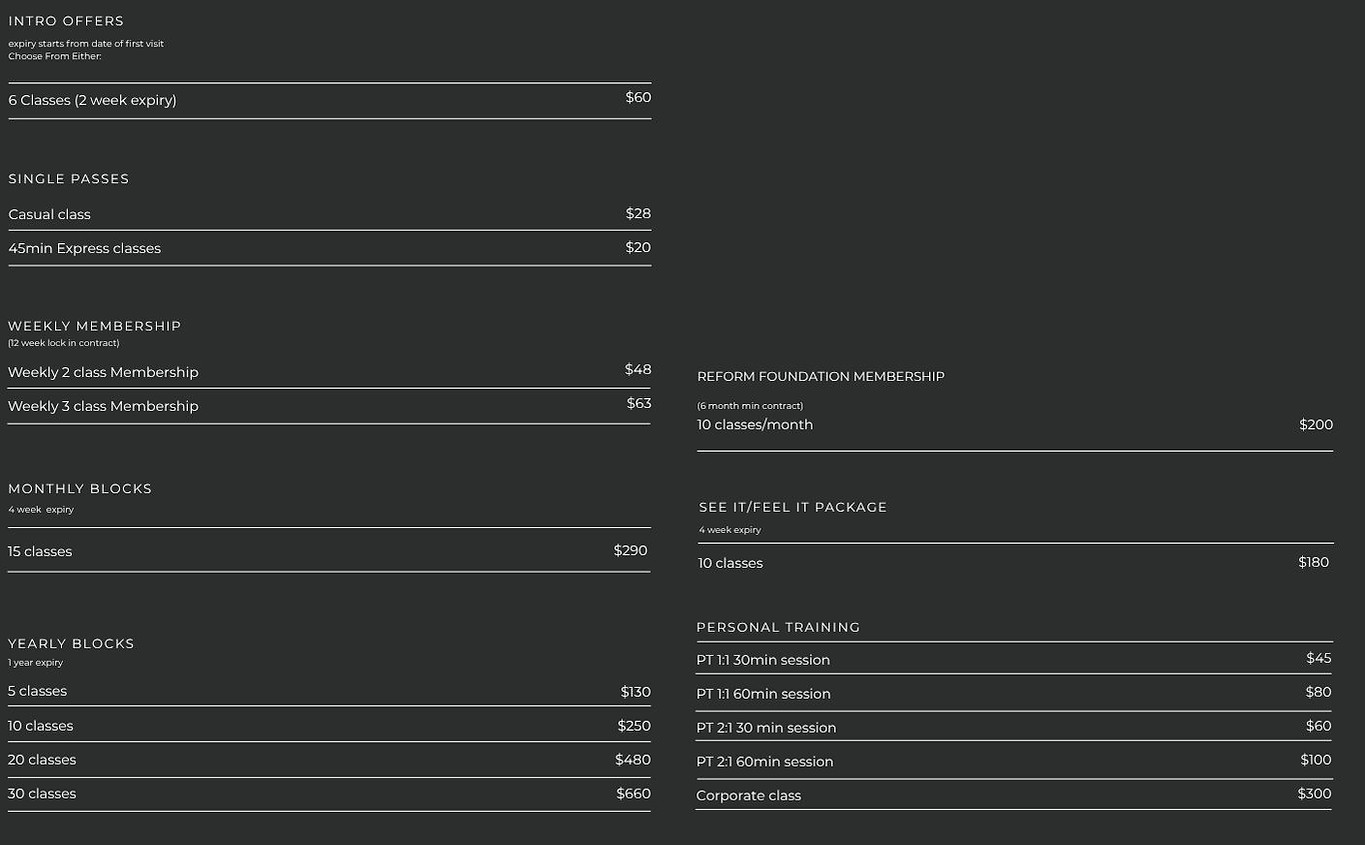Viewport: 1365px width, 845px height.
Task: Click the Personal Training section heading
Action: [778, 627]
